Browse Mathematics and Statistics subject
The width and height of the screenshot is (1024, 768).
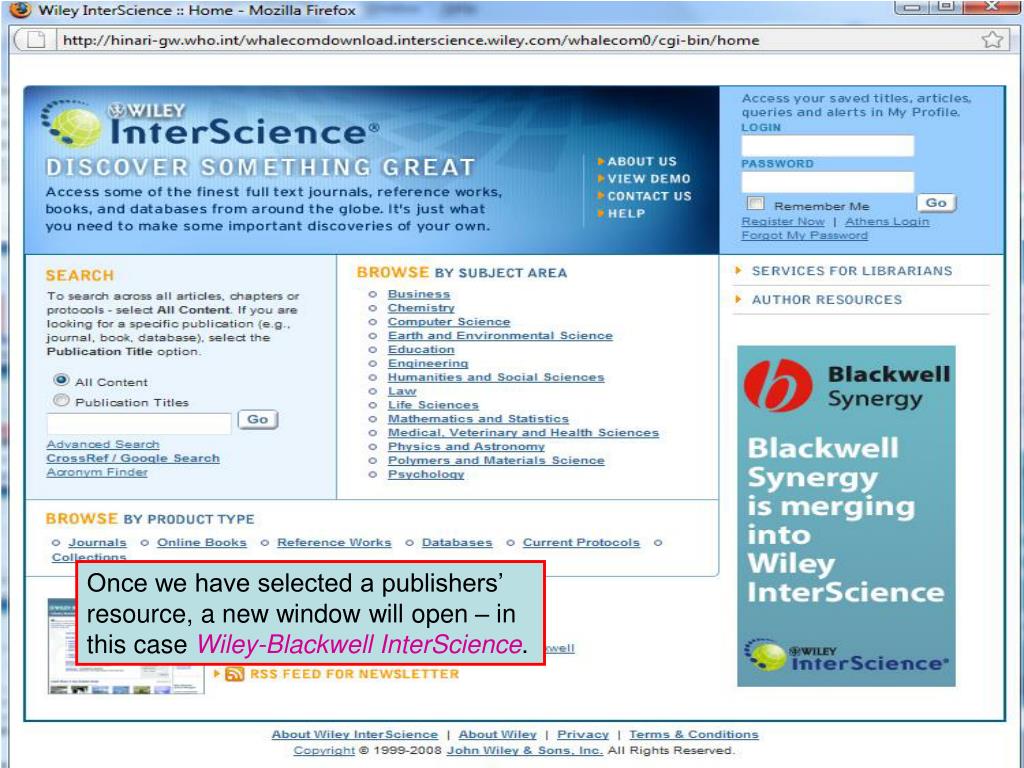point(479,419)
